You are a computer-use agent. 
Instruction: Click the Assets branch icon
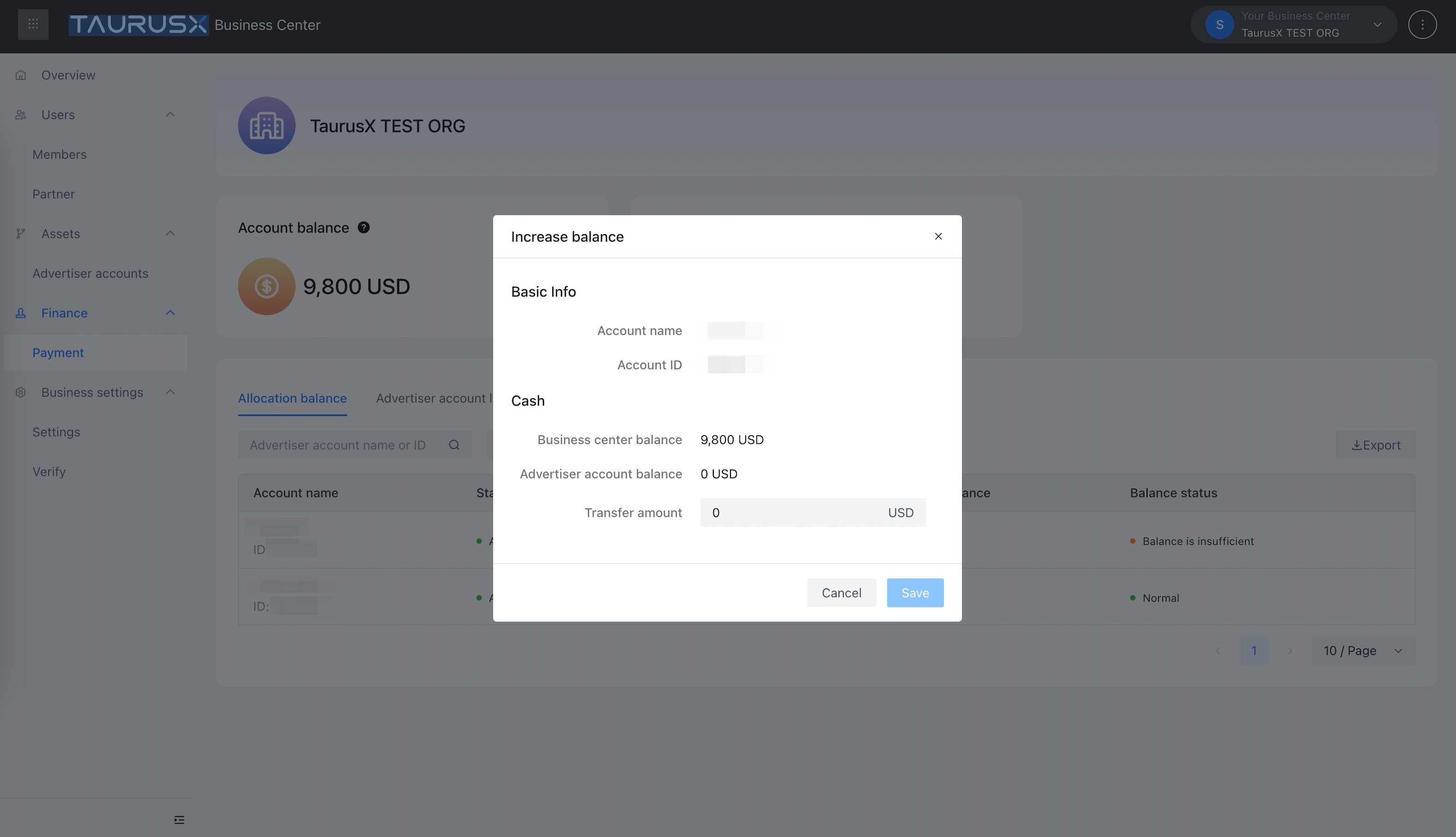coord(21,234)
